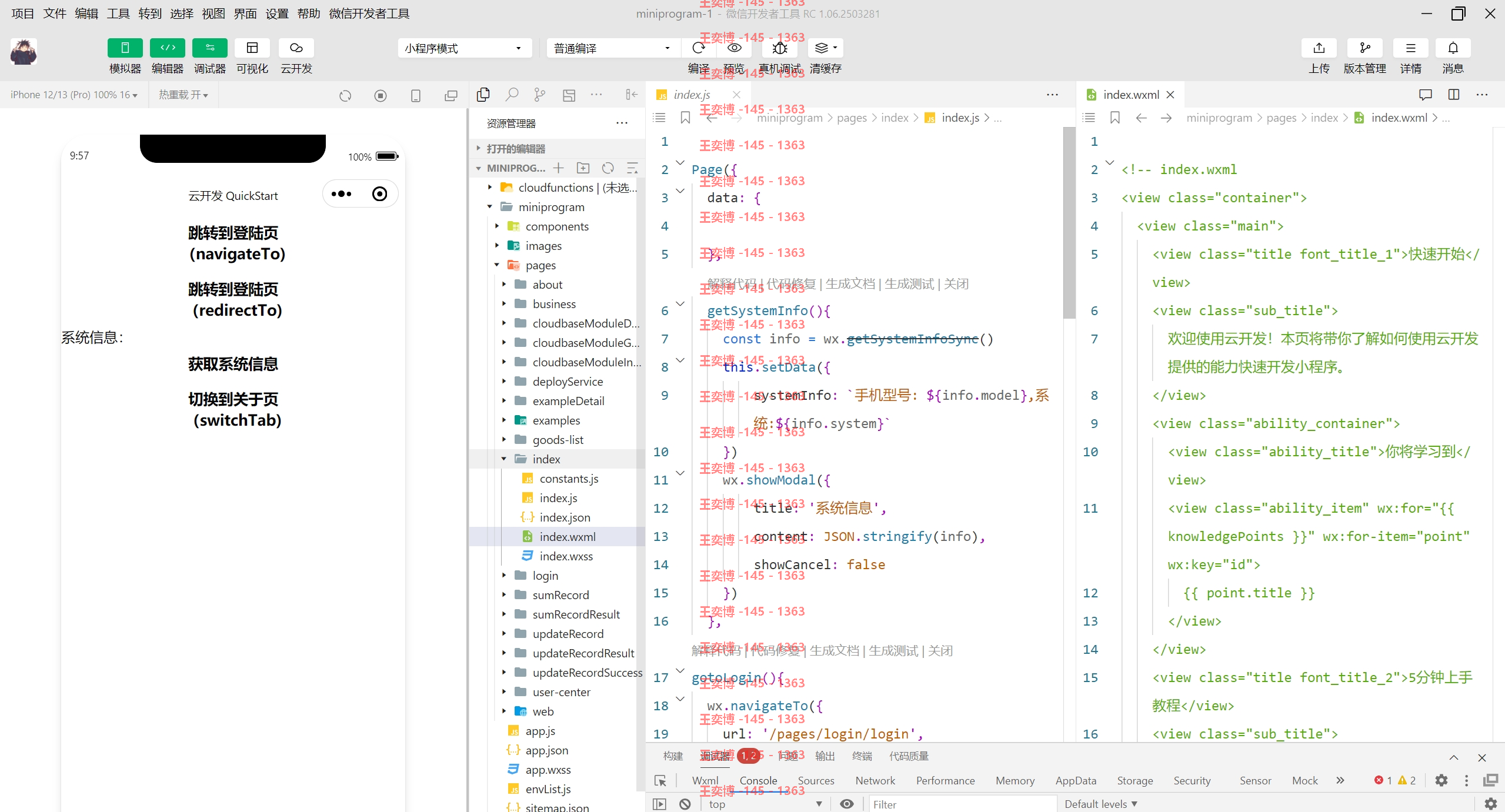Click refresh explorer icon
Image resolution: width=1505 pixels, height=812 pixels.
[608, 168]
